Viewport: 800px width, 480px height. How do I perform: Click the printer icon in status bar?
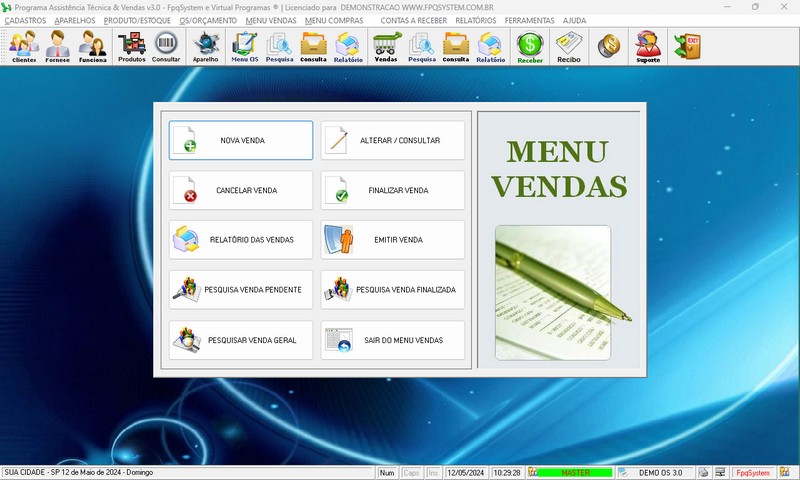click(x=704, y=472)
